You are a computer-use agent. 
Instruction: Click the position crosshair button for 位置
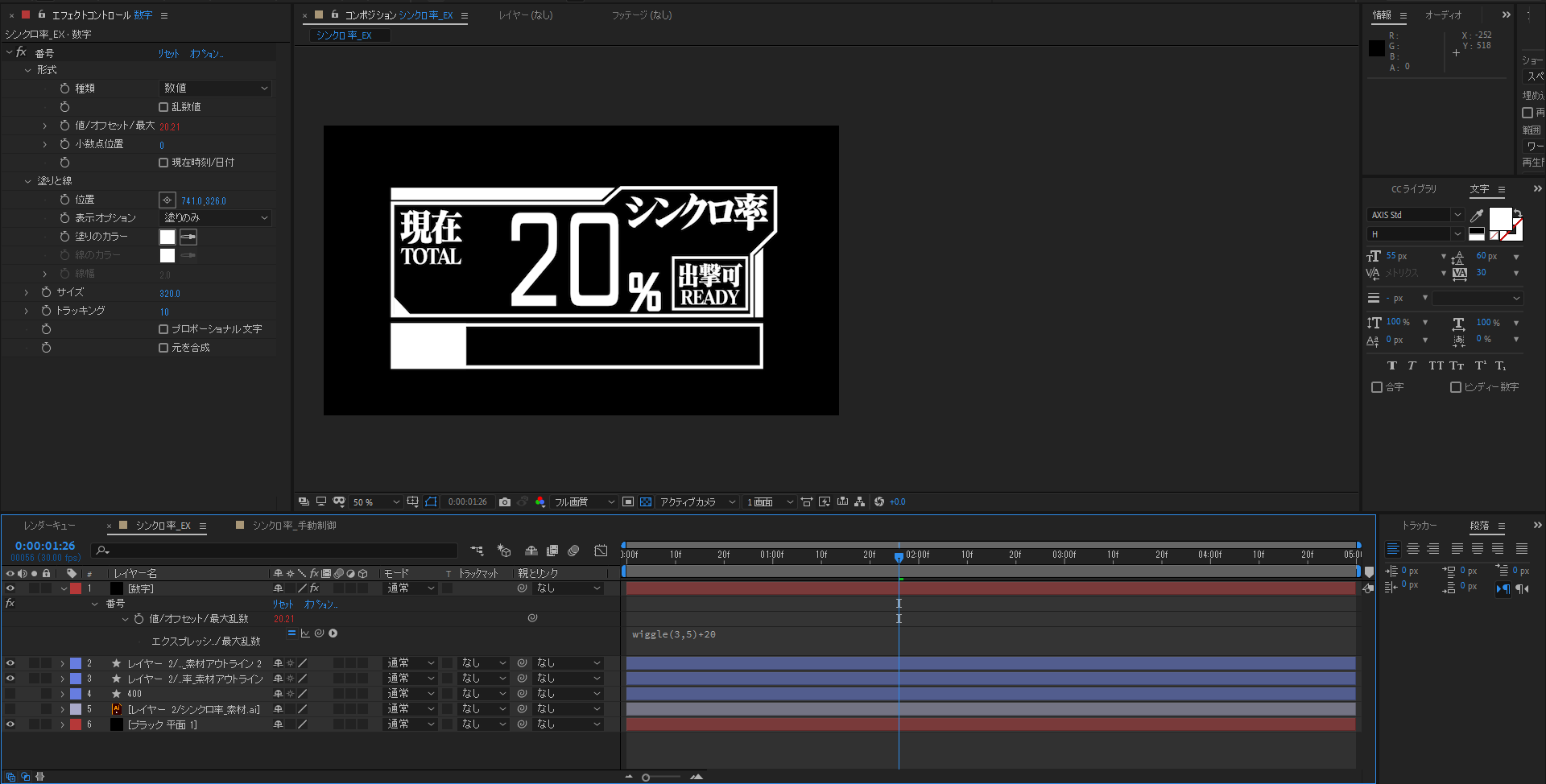(x=167, y=200)
